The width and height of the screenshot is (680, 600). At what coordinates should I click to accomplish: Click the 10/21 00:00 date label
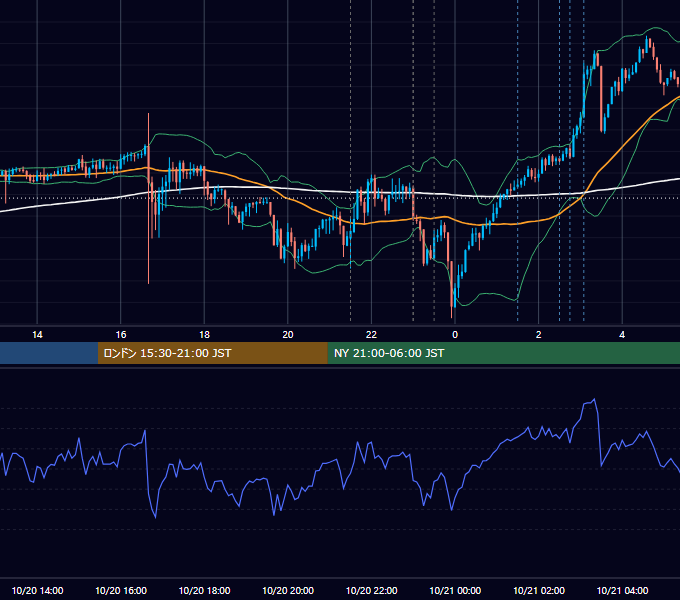(455, 590)
